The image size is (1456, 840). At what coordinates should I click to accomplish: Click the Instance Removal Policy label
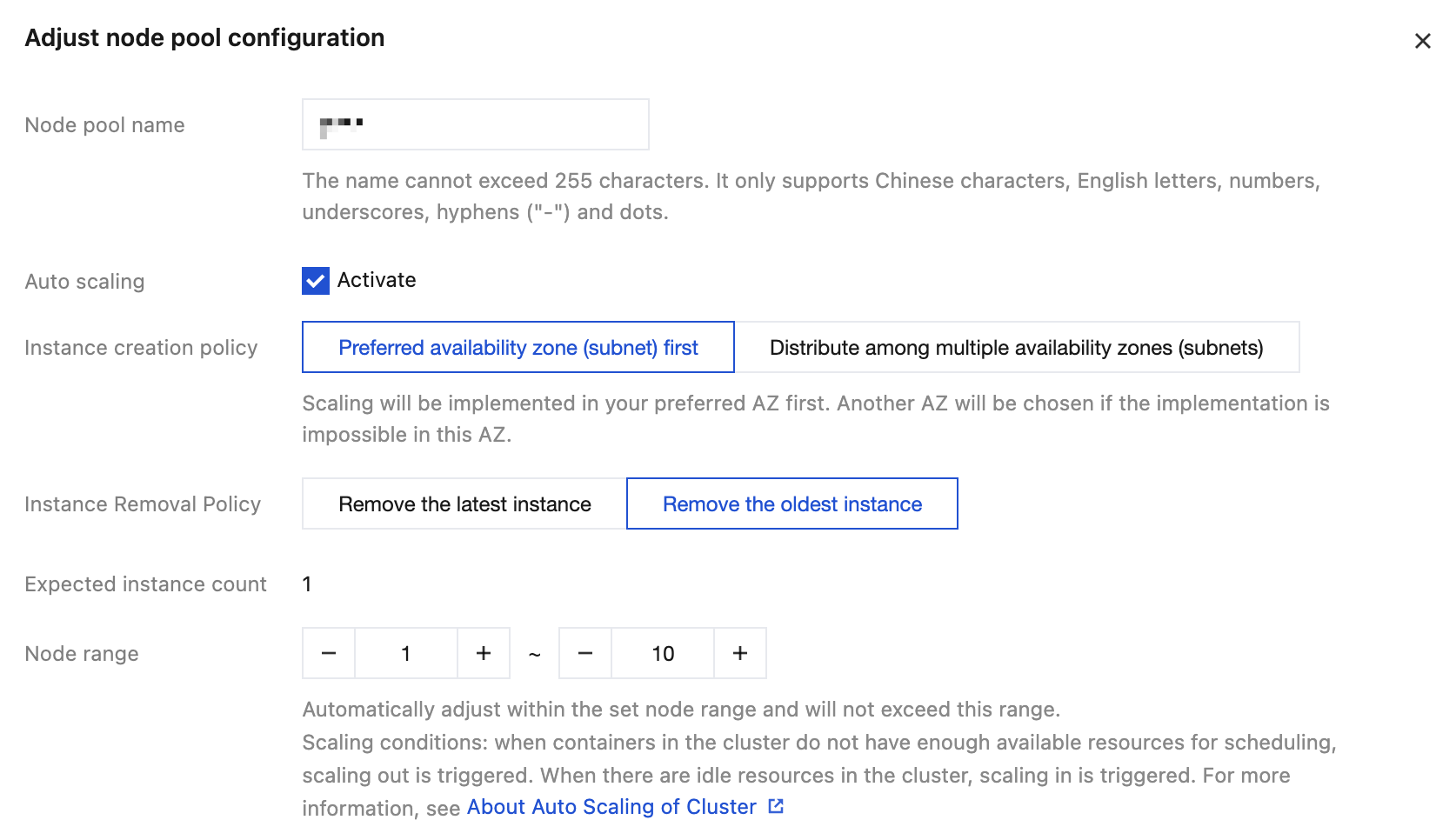143,504
